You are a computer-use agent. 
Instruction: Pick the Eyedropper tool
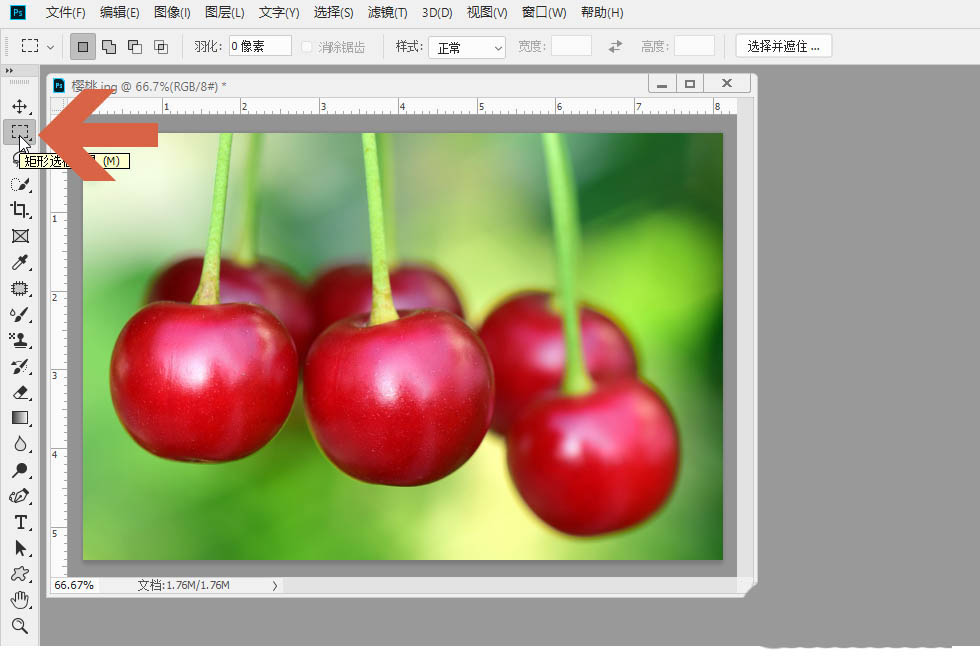(19, 263)
